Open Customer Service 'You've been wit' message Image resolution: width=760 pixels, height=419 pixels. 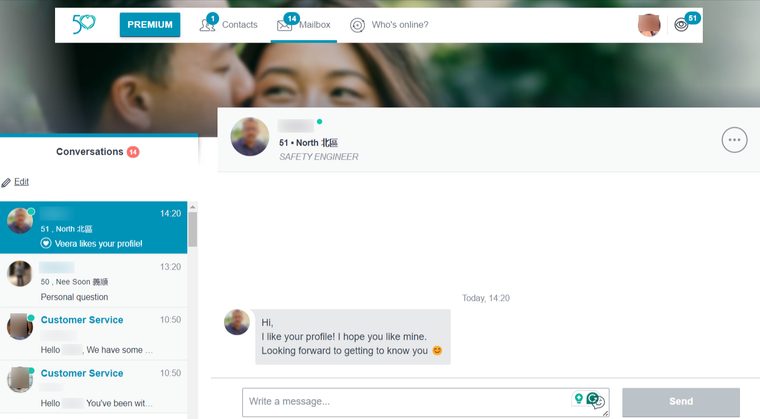94,387
